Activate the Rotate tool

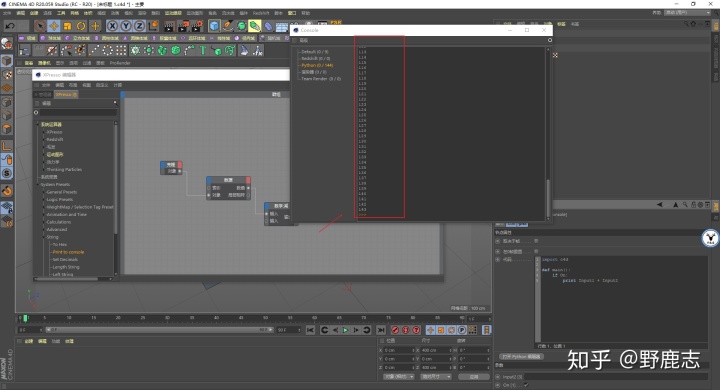(x=81, y=26)
